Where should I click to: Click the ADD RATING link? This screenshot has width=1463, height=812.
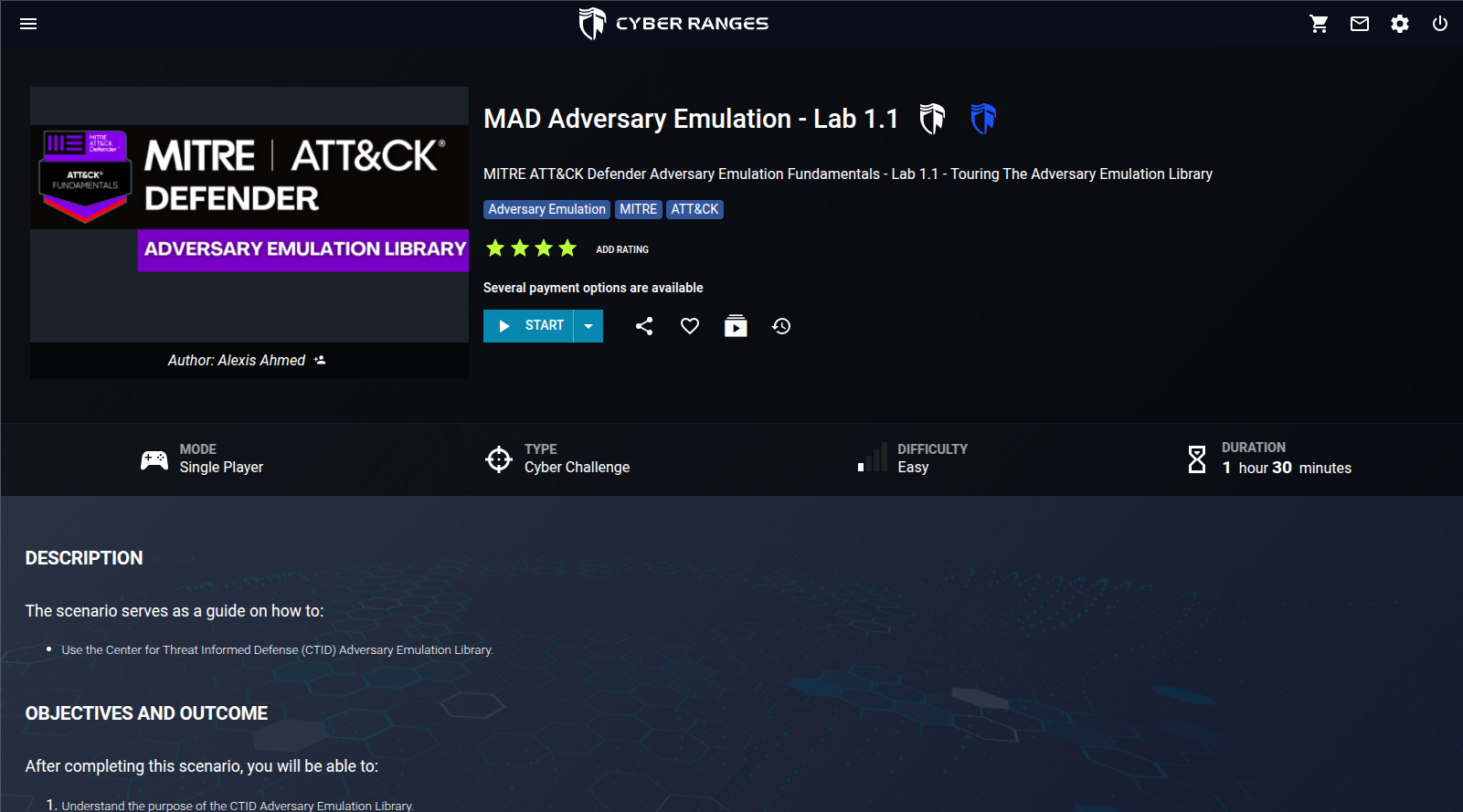622,249
